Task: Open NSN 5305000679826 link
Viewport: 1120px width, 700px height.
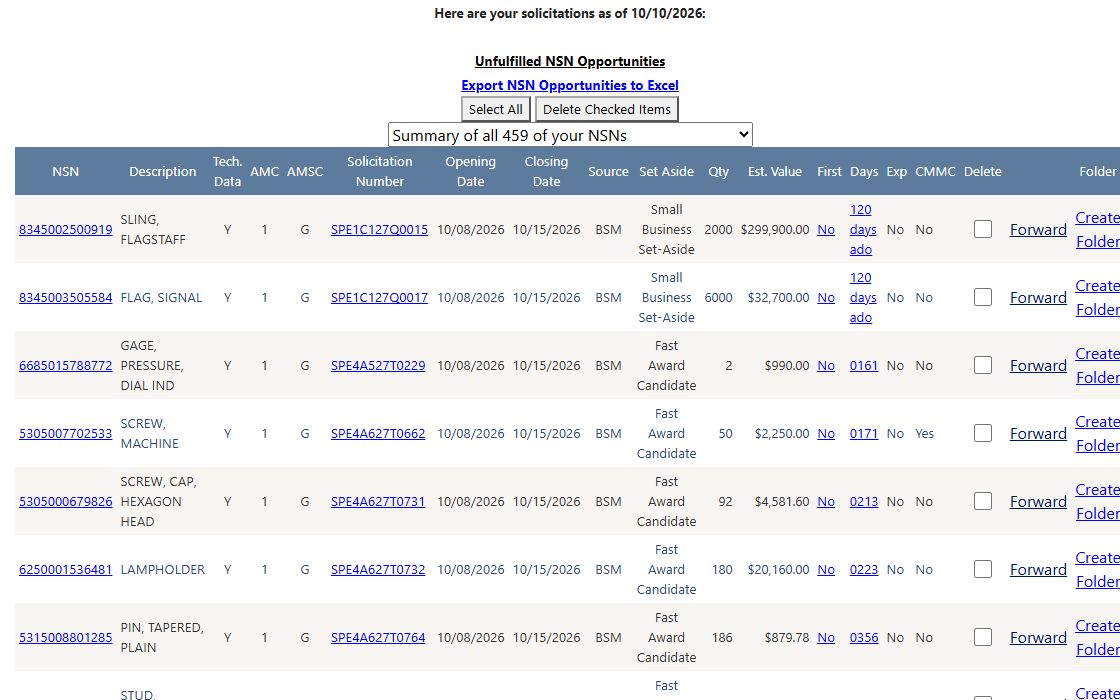Action: click(x=66, y=501)
